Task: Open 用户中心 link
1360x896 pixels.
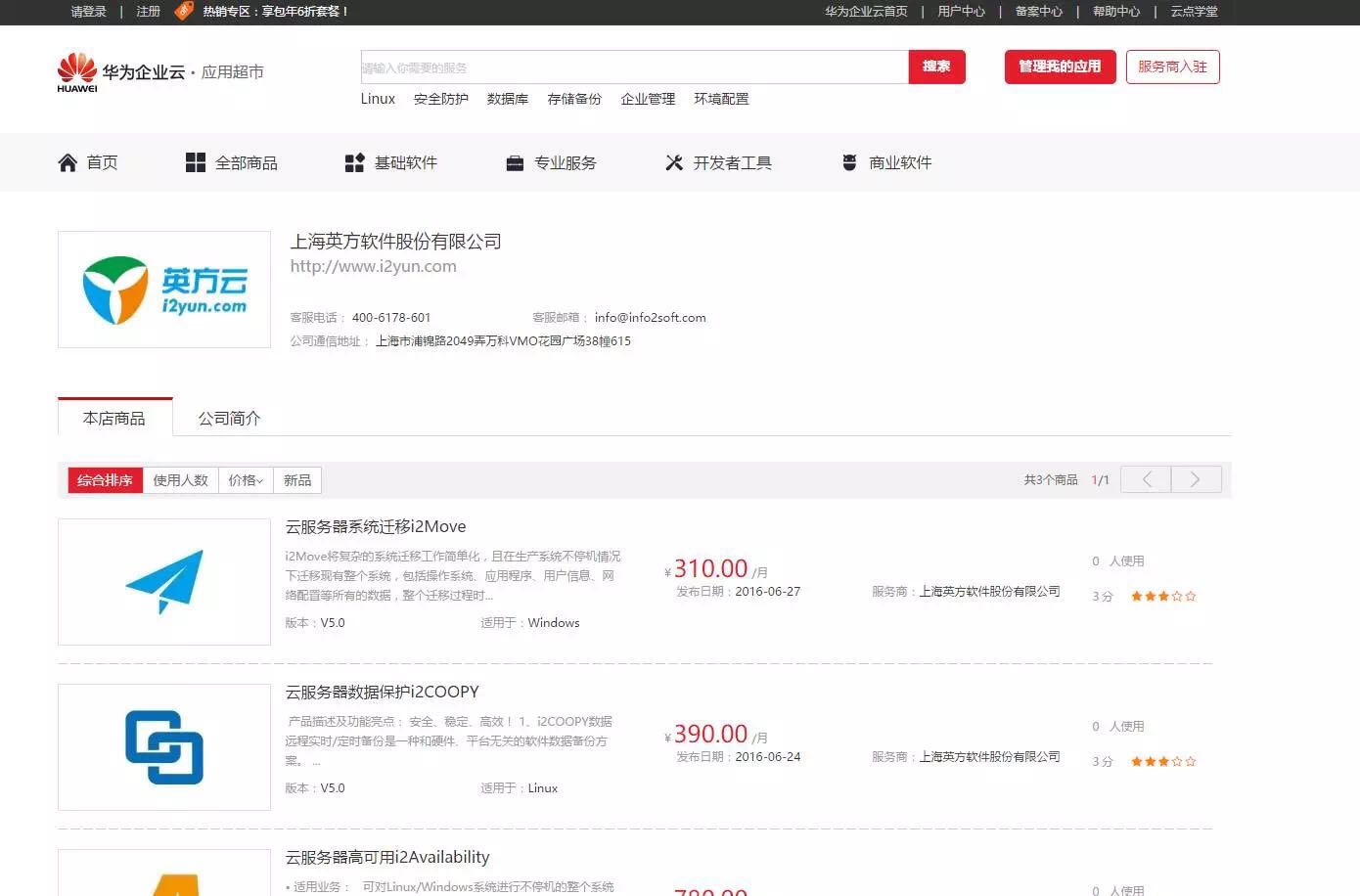Action: tap(961, 12)
